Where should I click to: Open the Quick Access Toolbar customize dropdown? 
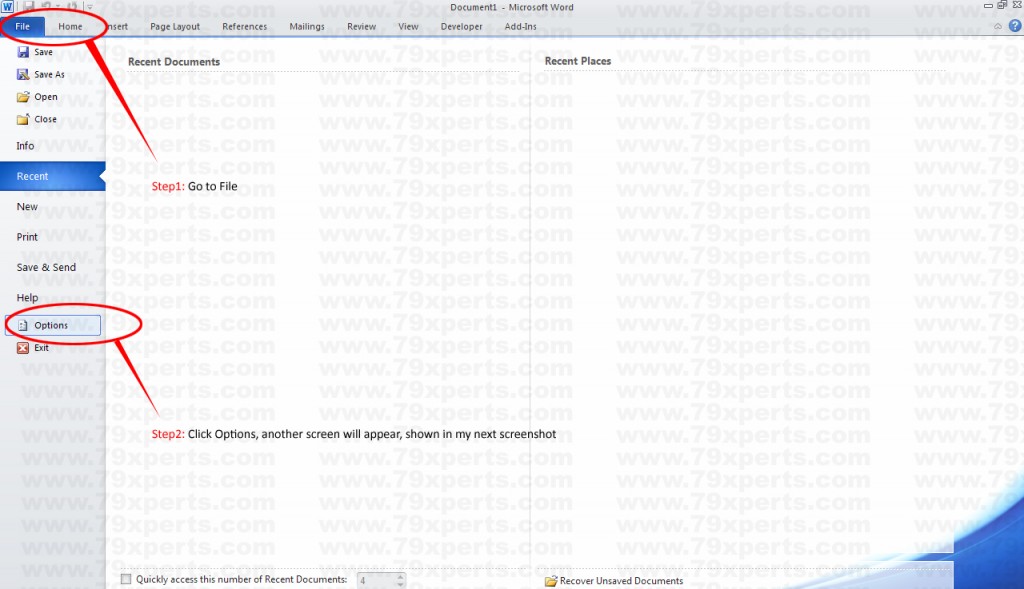(x=89, y=7)
